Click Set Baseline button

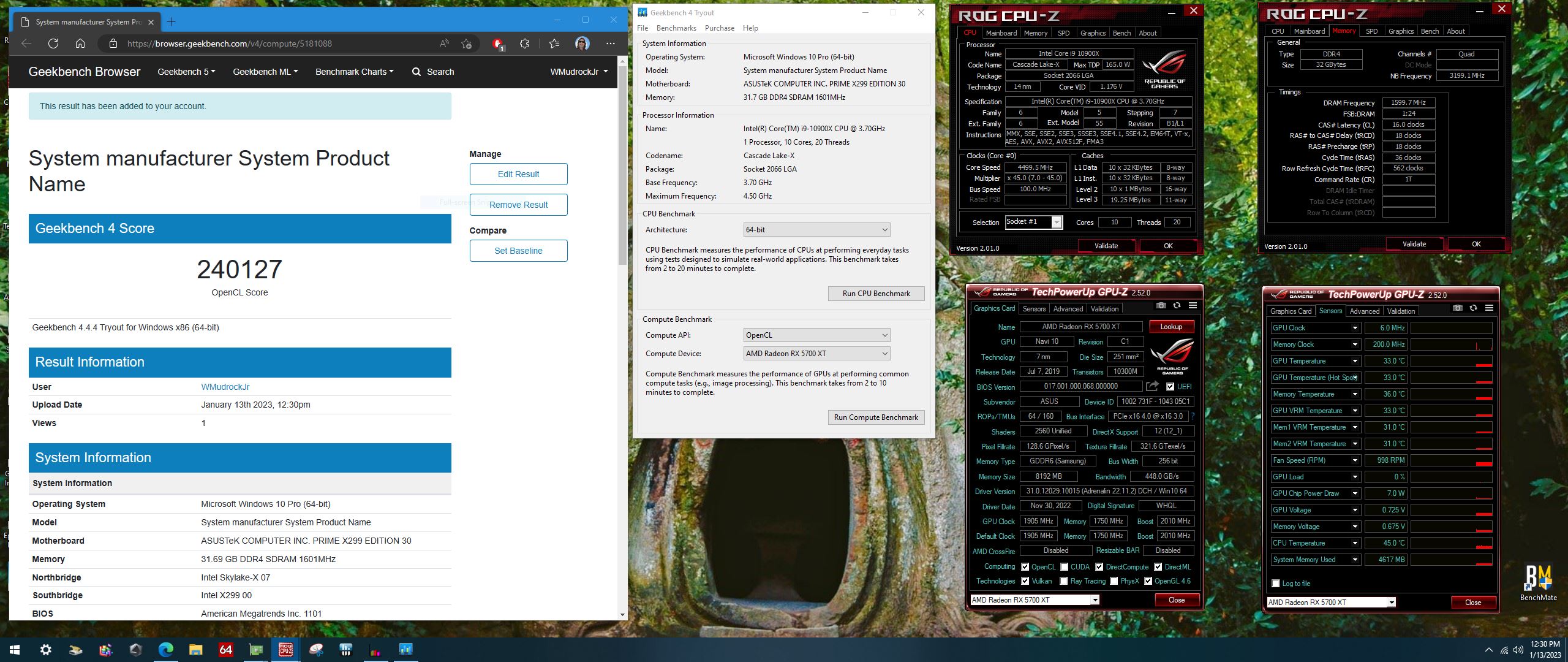coord(518,251)
